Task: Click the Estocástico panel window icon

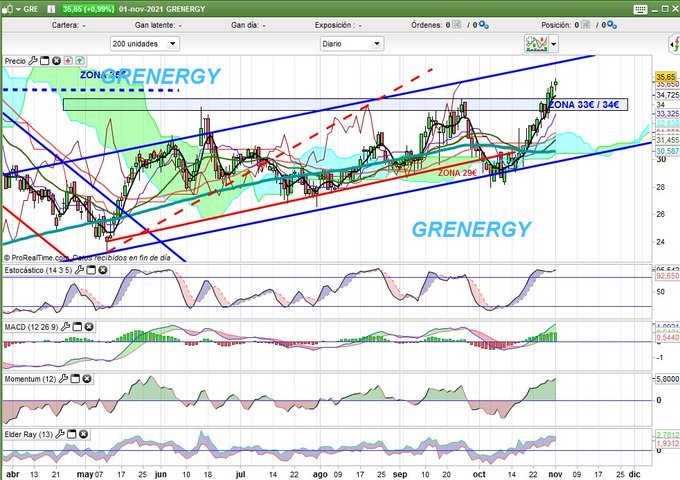Action: [x=91, y=270]
